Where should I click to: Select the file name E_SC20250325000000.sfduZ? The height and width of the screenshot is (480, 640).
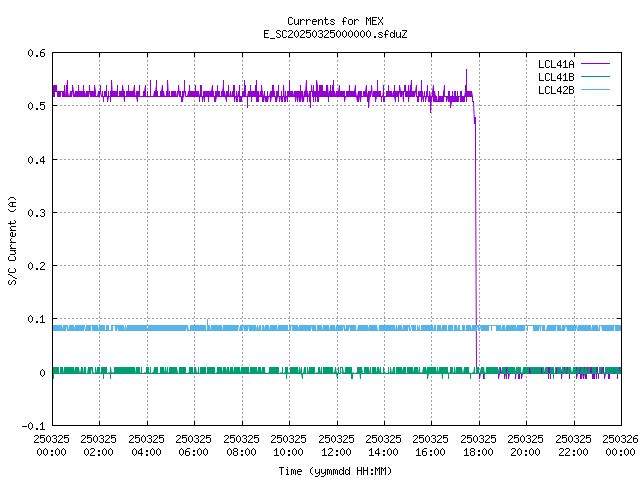[x=335, y=34]
